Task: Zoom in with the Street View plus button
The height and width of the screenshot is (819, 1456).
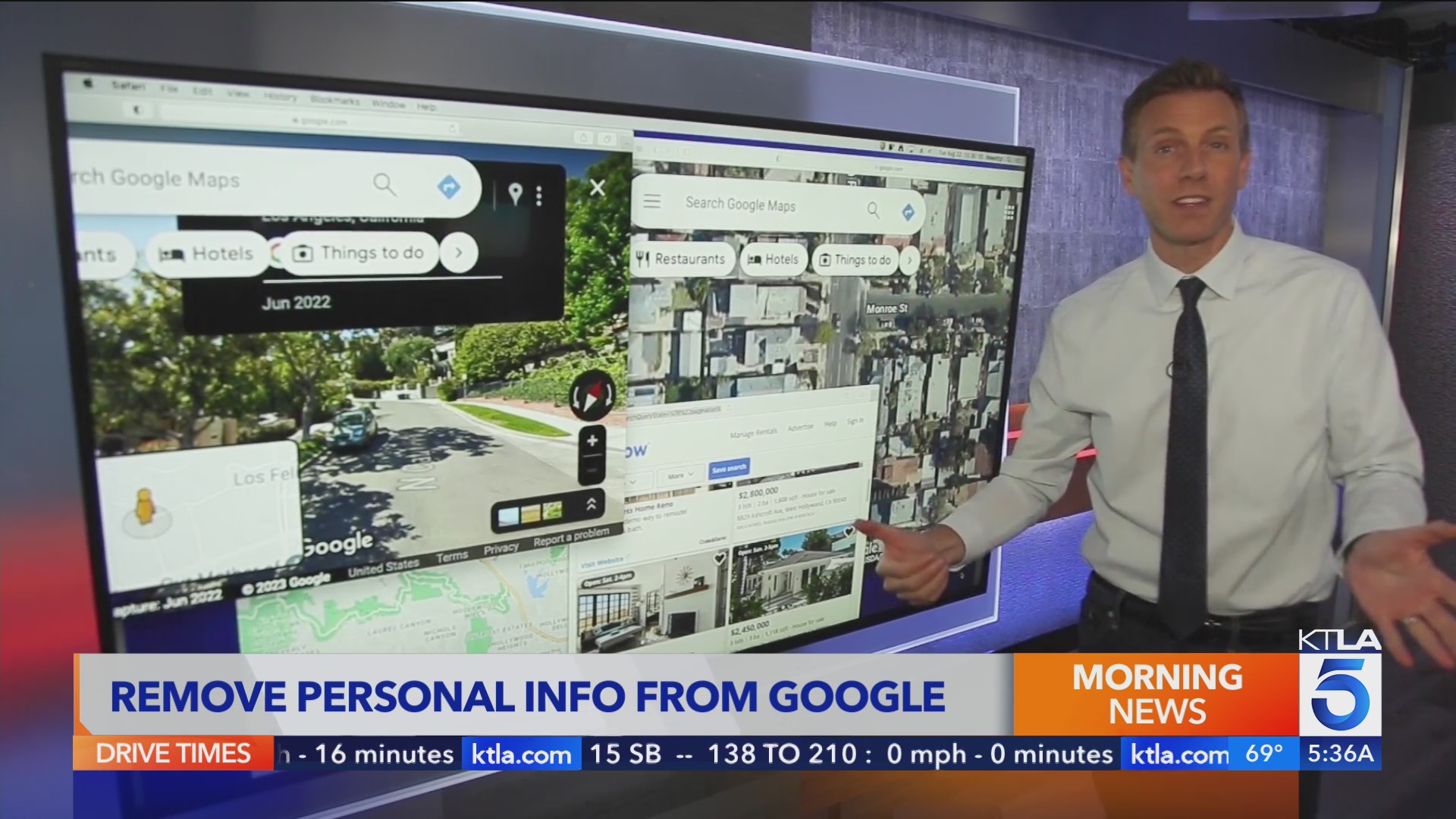Action: [592, 440]
